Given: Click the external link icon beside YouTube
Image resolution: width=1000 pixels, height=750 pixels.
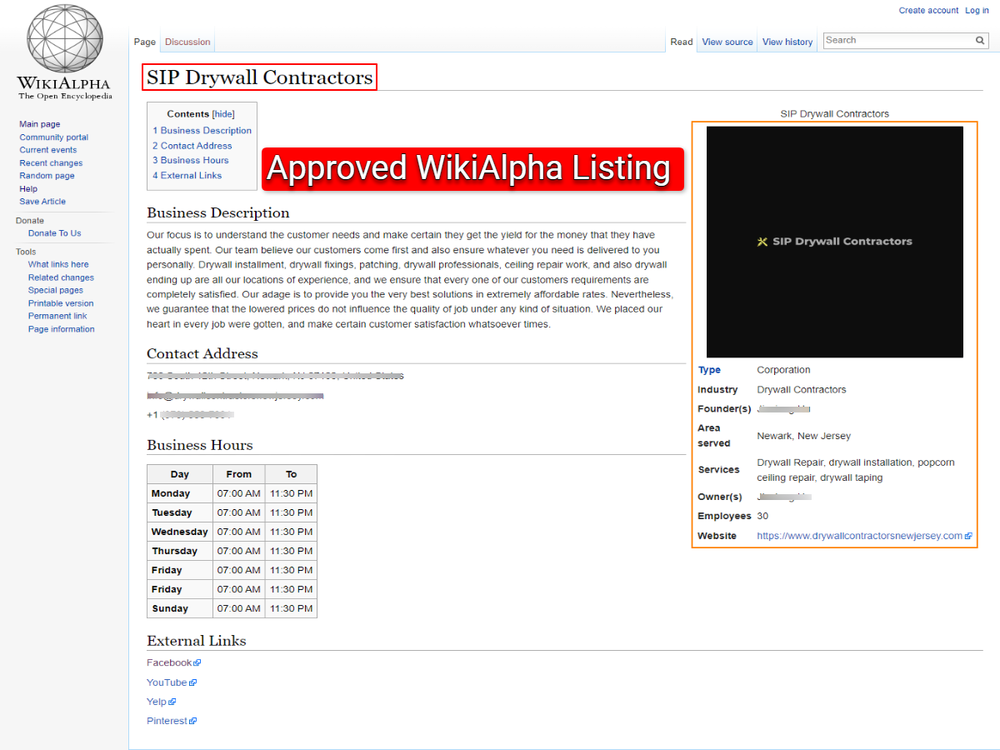Looking at the screenshot, I should pos(193,681).
